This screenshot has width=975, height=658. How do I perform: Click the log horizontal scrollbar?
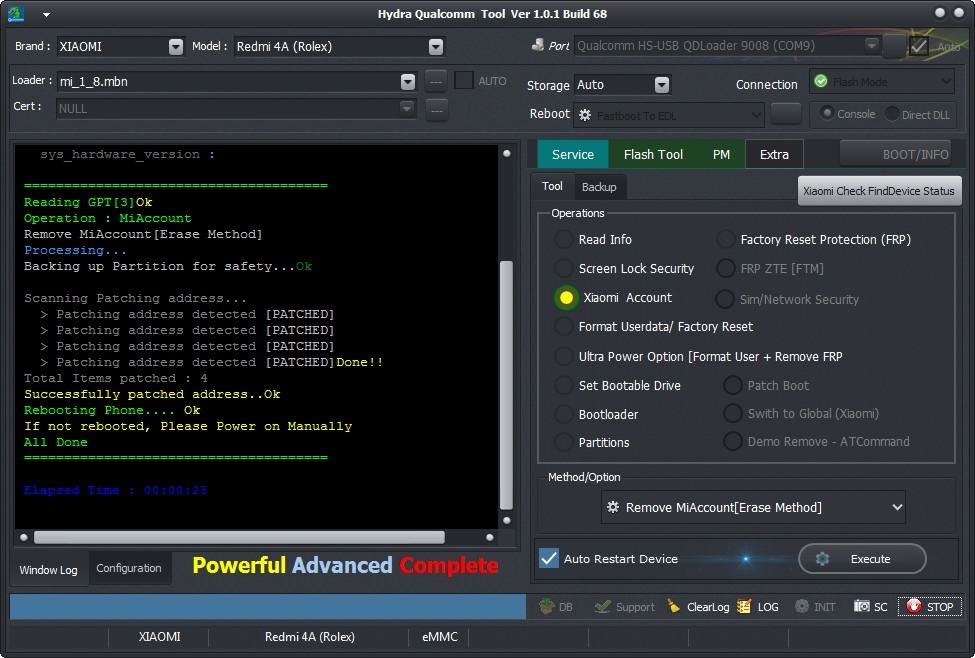[x=239, y=537]
